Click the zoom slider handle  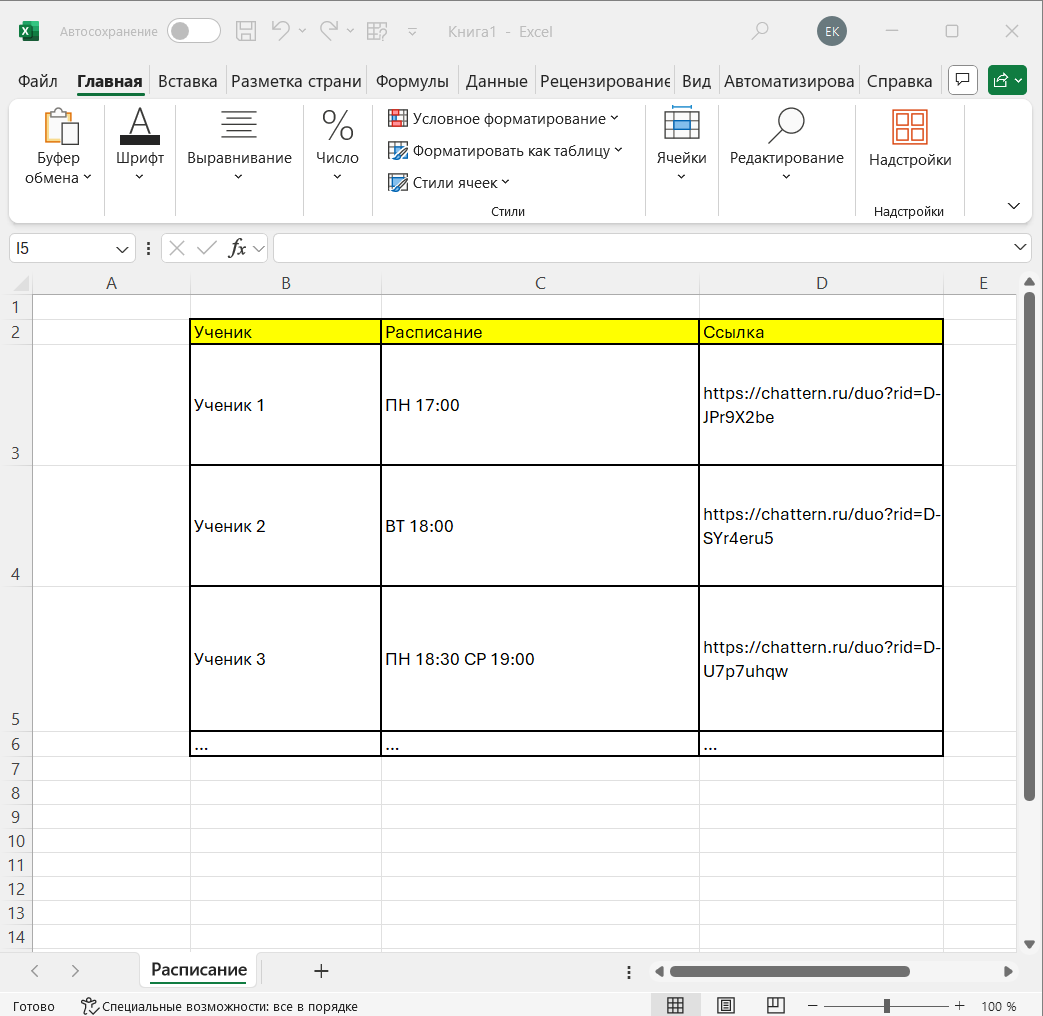pos(886,1005)
